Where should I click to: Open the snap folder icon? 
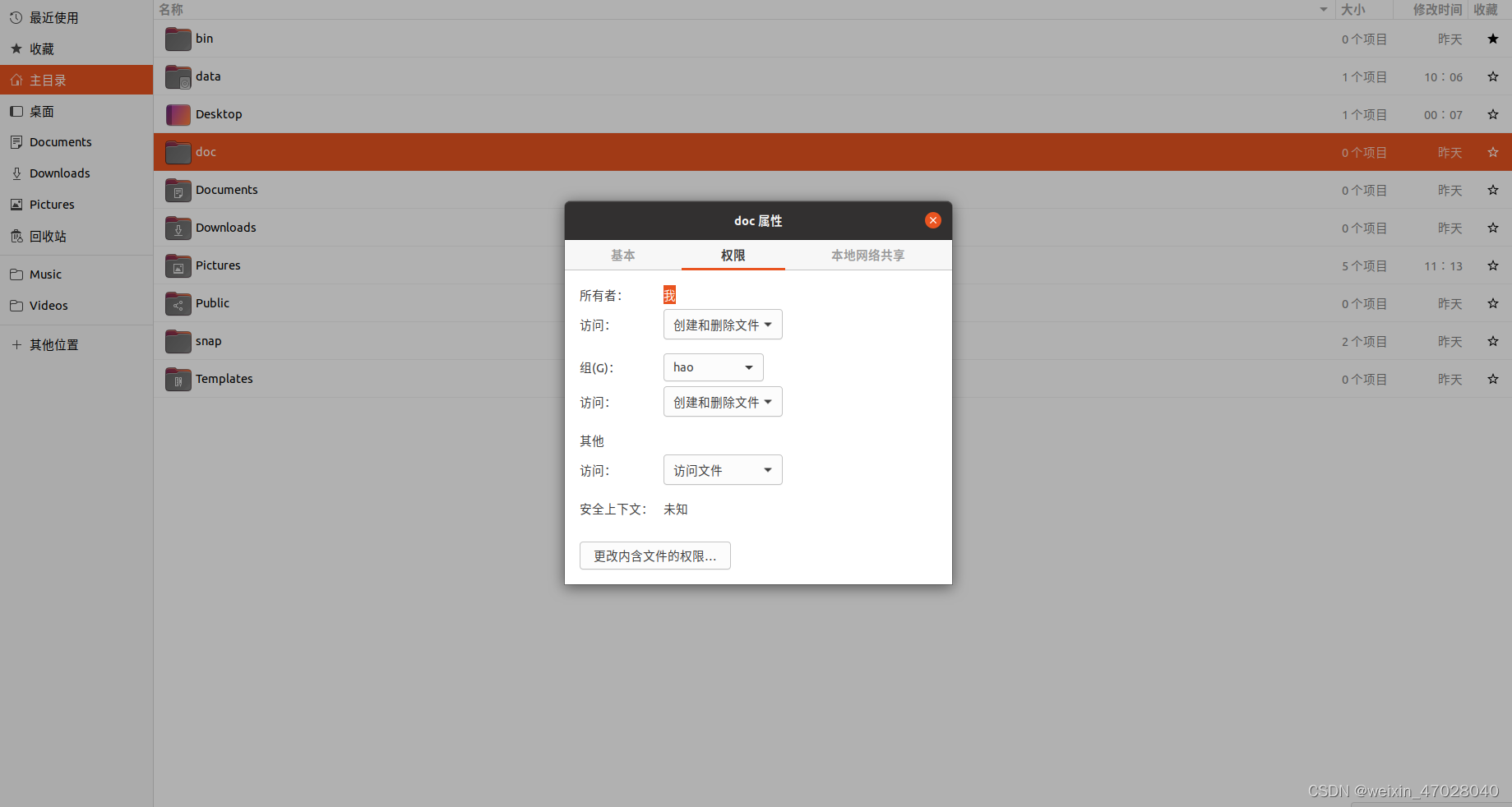point(178,341)
